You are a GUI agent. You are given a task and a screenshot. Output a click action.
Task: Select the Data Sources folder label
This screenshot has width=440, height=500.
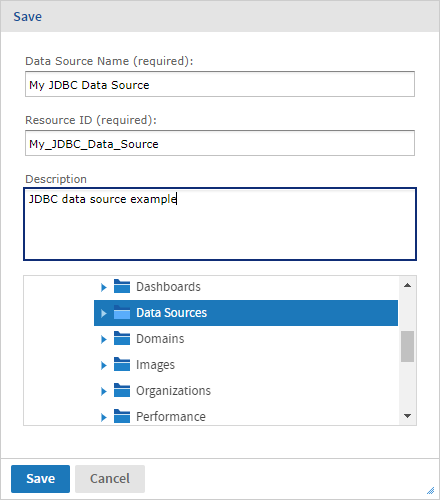[171, 313]
